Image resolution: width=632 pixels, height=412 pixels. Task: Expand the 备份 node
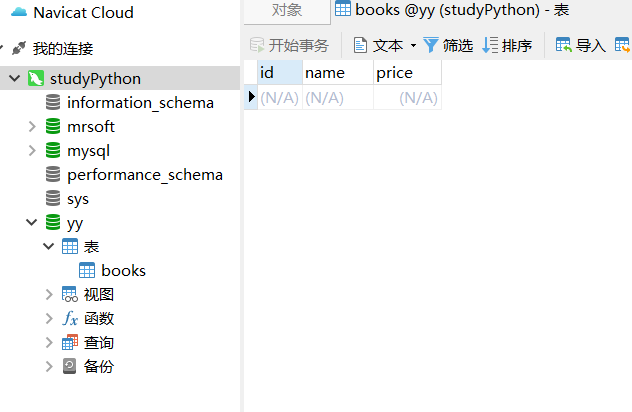(49, 366)
